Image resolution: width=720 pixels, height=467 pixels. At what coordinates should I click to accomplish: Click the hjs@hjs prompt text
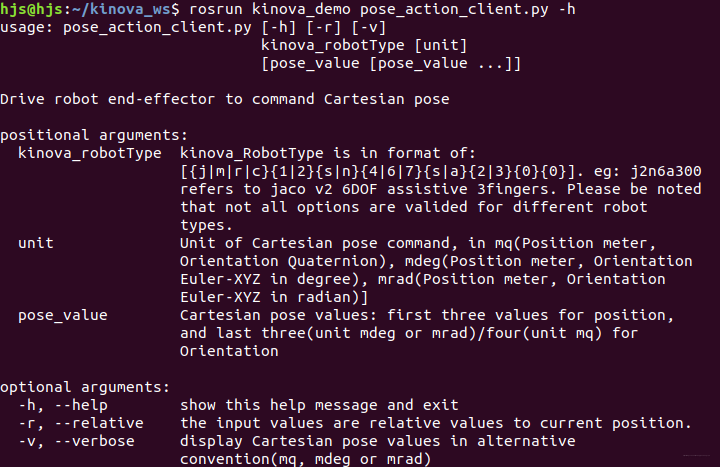coord(31,9)
